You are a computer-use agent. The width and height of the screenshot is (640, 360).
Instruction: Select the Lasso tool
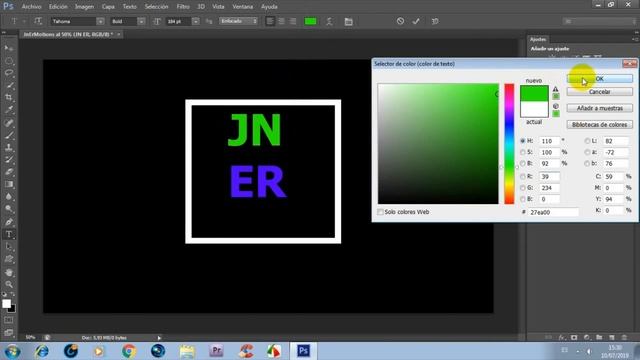(9, 73)
